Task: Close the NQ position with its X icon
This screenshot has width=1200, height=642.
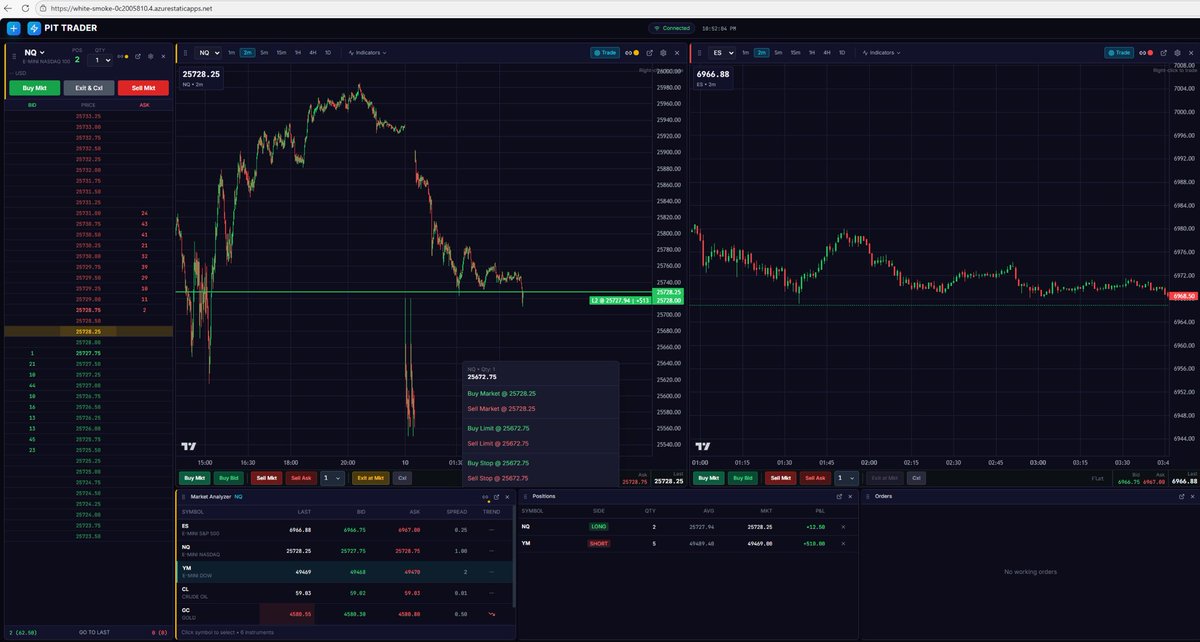Action: [x=842, y=526]
